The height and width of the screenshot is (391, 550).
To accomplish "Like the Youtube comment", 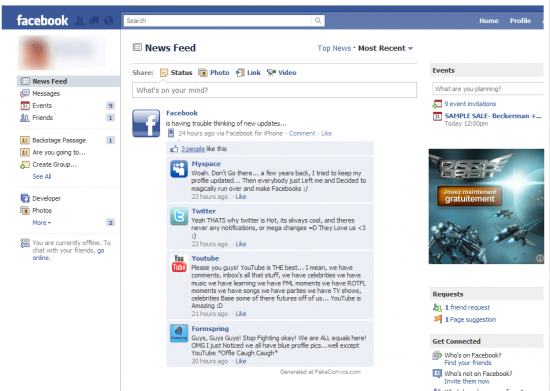I will [241, 314].
